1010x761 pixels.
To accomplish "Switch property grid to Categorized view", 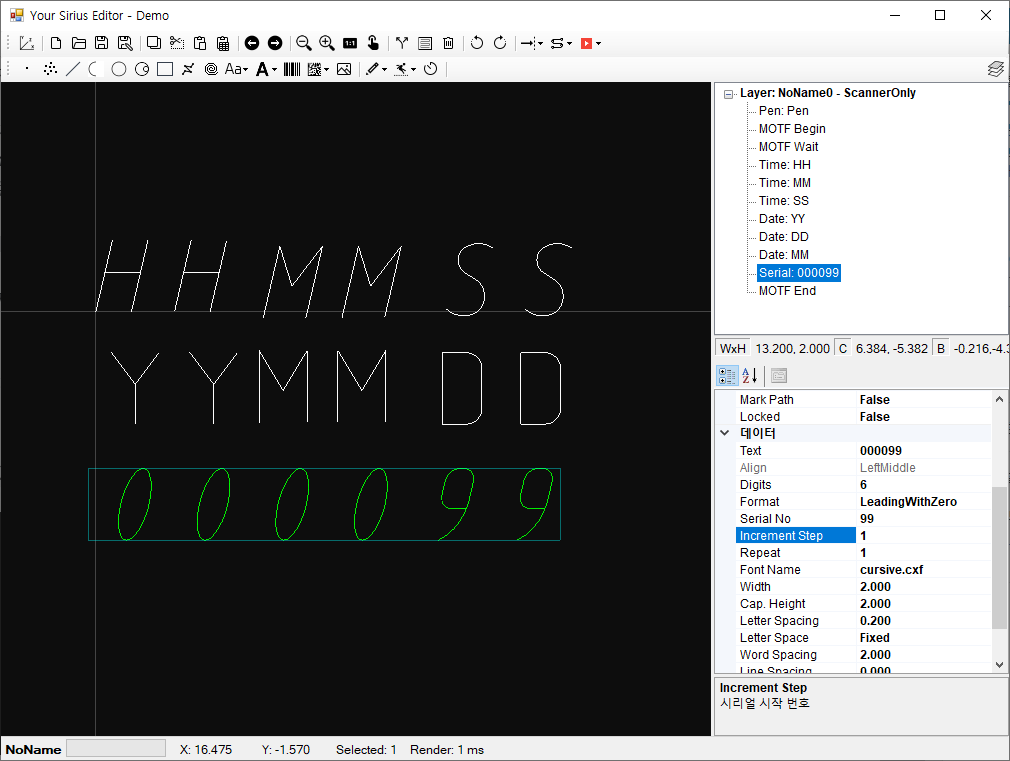I will (727, 376).
